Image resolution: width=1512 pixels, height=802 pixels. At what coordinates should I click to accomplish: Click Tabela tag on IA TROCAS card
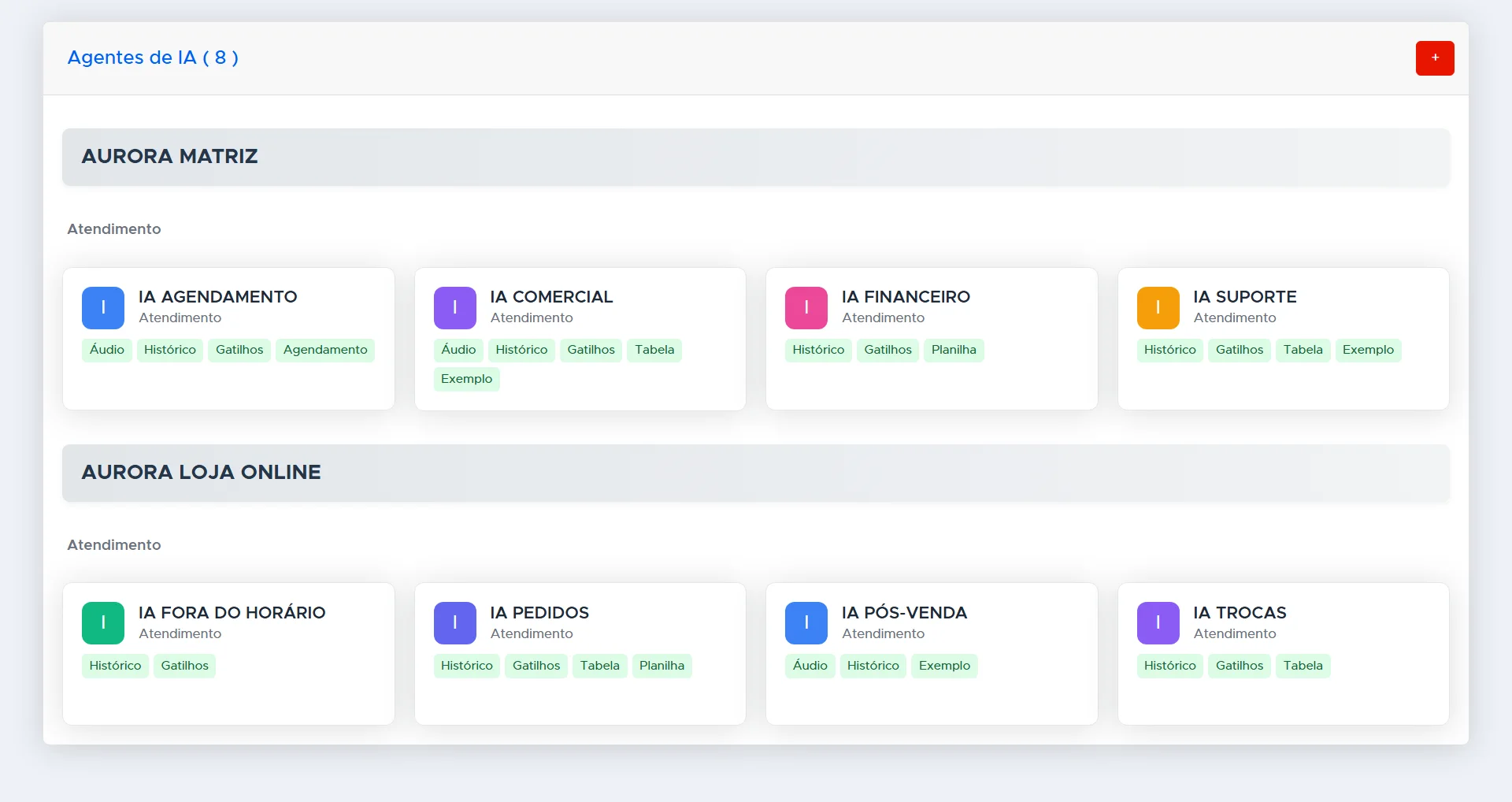(1303, 666)
